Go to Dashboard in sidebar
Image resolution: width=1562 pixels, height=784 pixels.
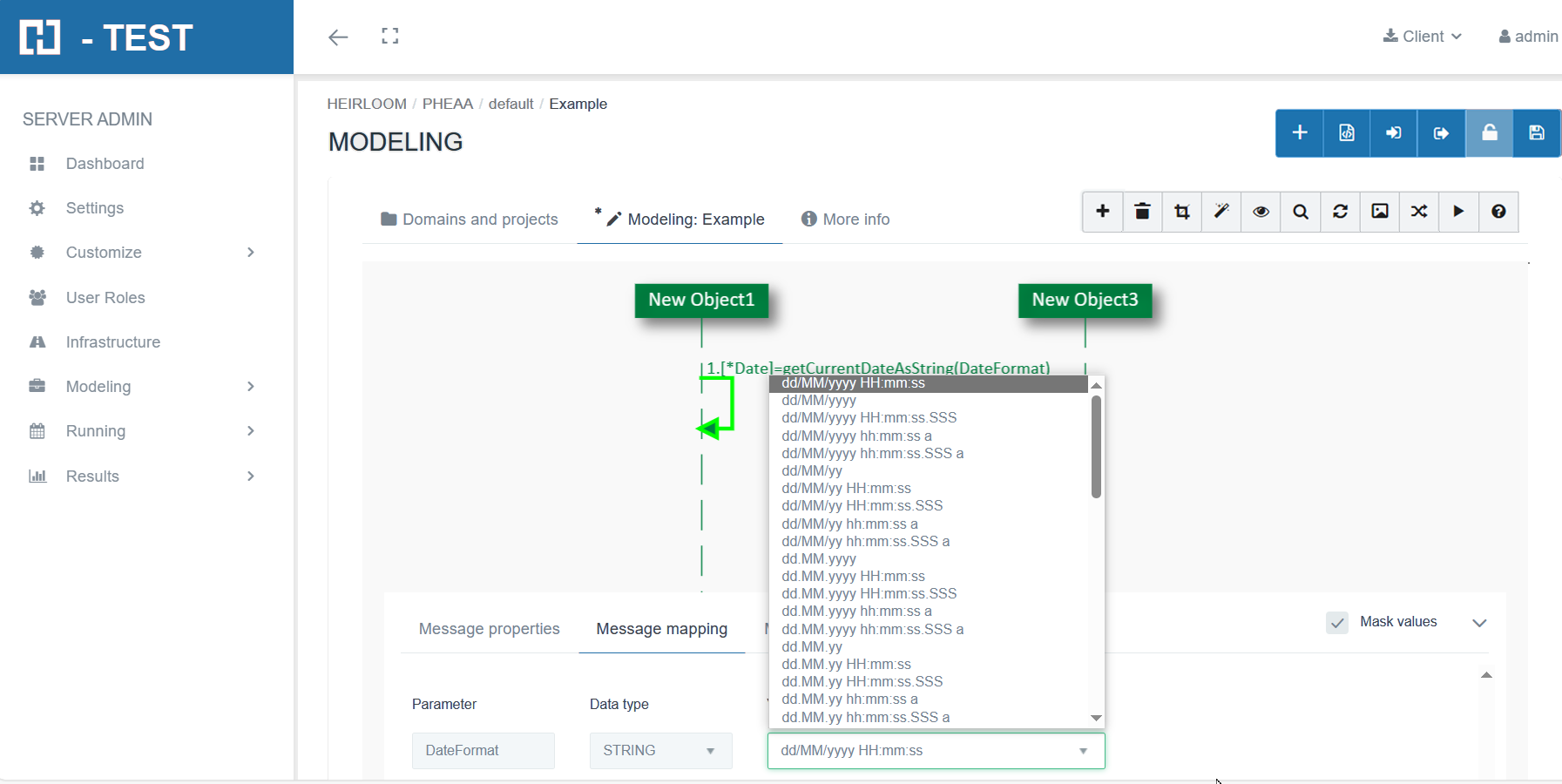(x=105, y=164)
